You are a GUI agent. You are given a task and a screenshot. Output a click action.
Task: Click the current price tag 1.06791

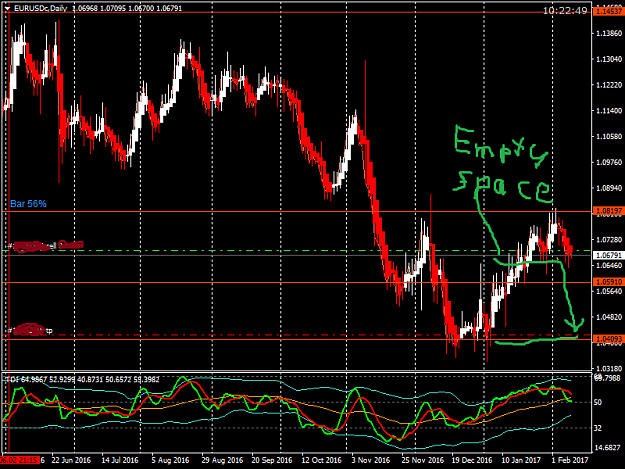click(x=608, y=255)
